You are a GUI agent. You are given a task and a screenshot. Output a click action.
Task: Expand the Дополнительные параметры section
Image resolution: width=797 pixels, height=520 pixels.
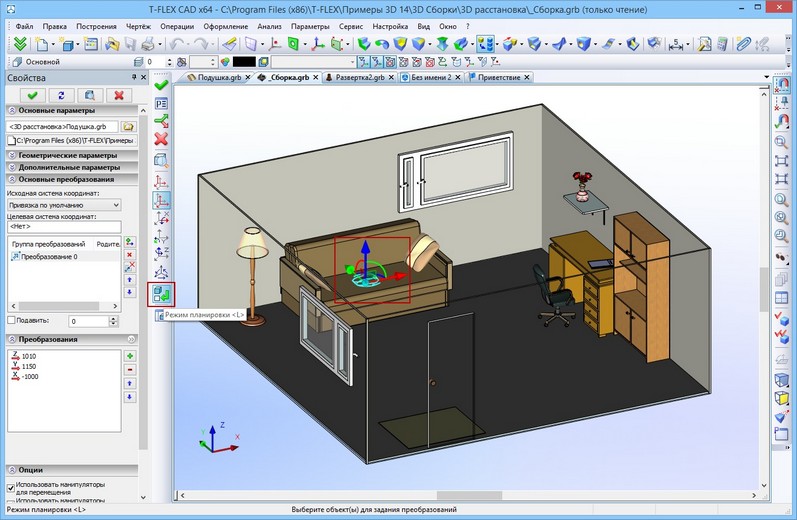point(71,167)
